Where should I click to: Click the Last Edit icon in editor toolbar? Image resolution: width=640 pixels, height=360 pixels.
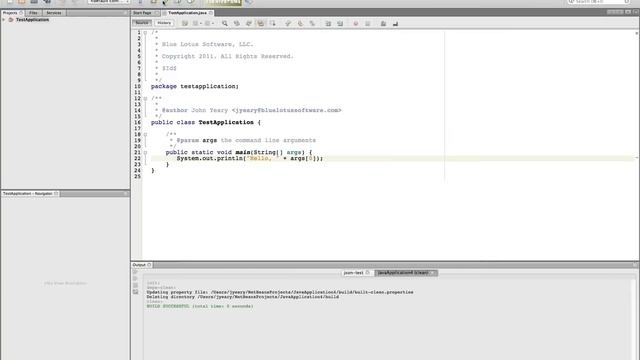coord(185,24)
